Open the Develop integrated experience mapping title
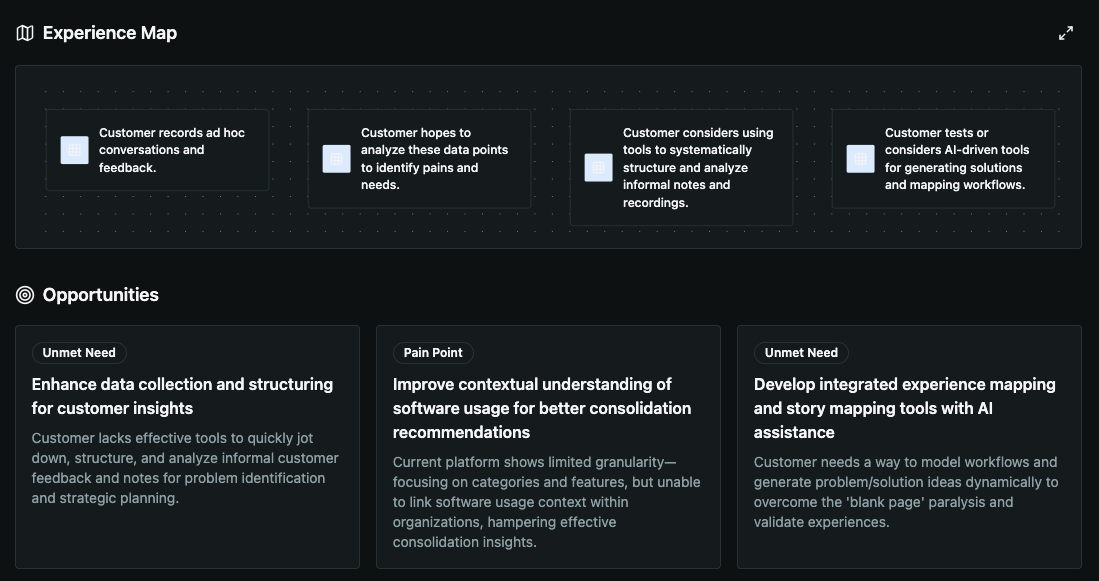Image resolution: width=1099 pixels, height=581 pixels. 904,408
